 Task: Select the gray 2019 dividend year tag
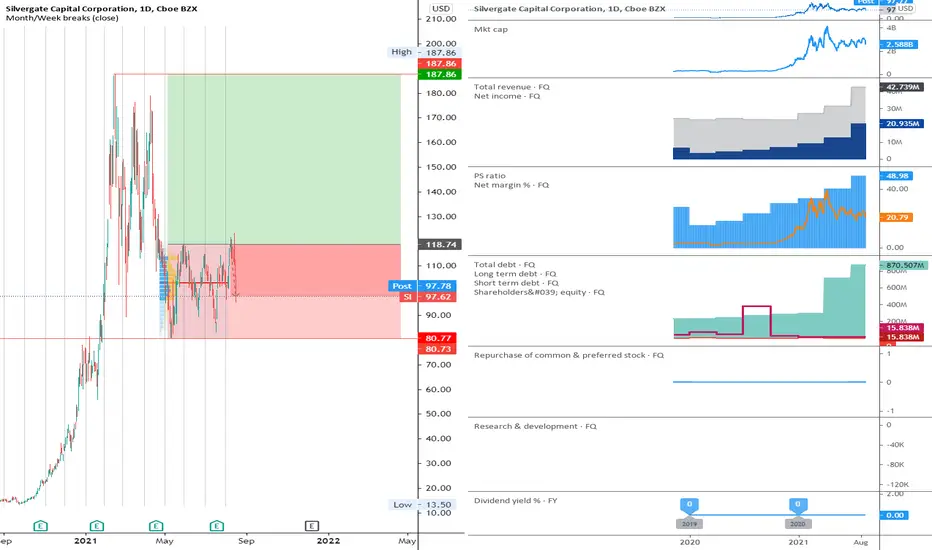click(689, 524)
